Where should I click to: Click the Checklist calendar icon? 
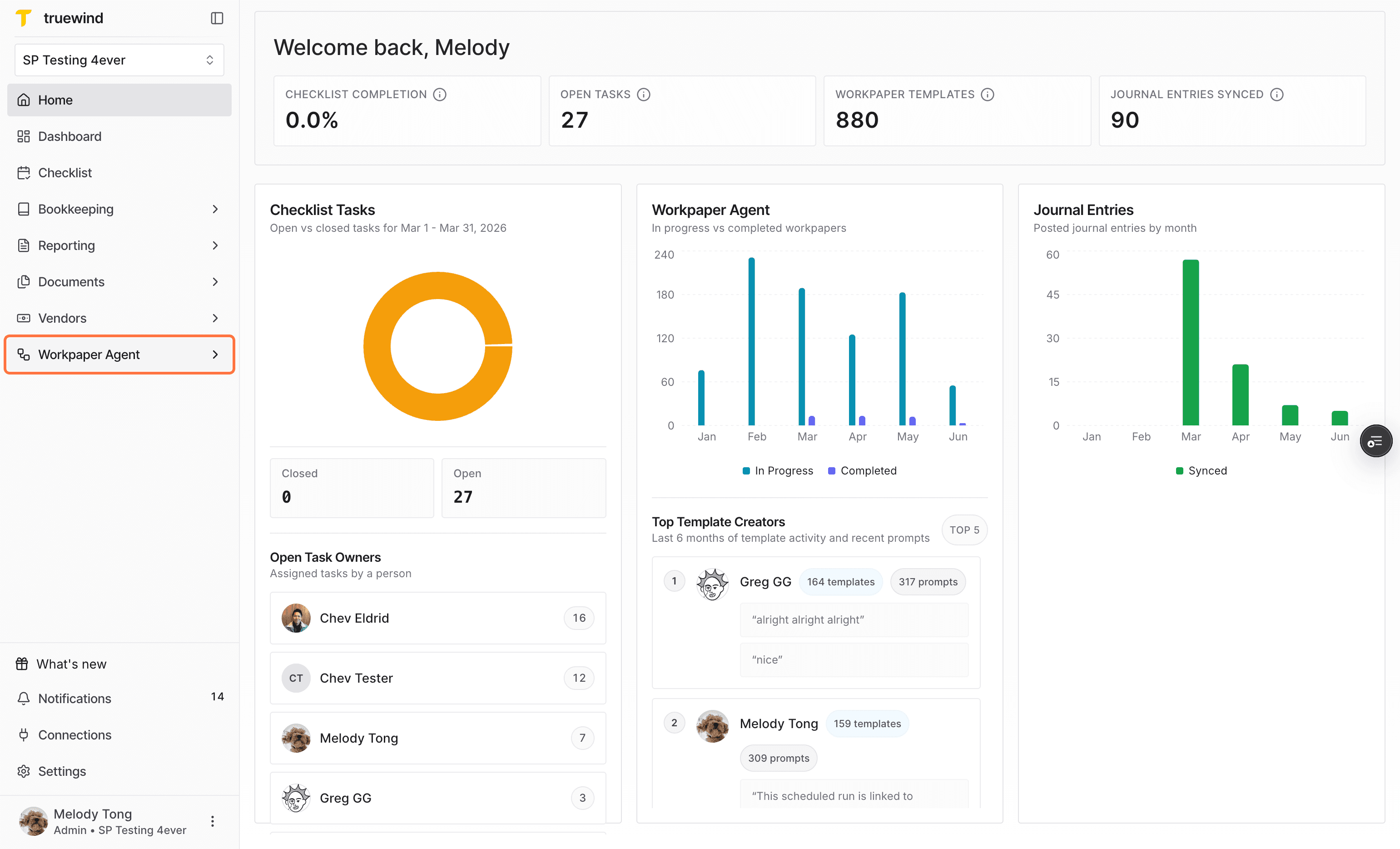[23, 173]
